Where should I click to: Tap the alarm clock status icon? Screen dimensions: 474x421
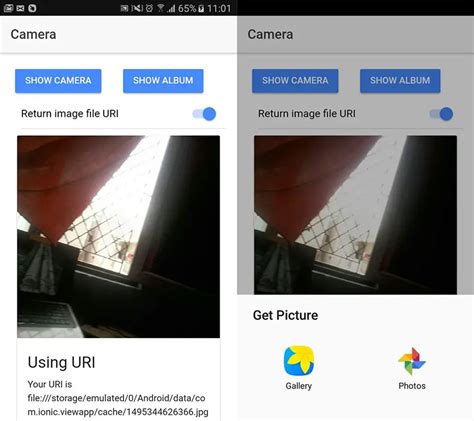[149, 8]
